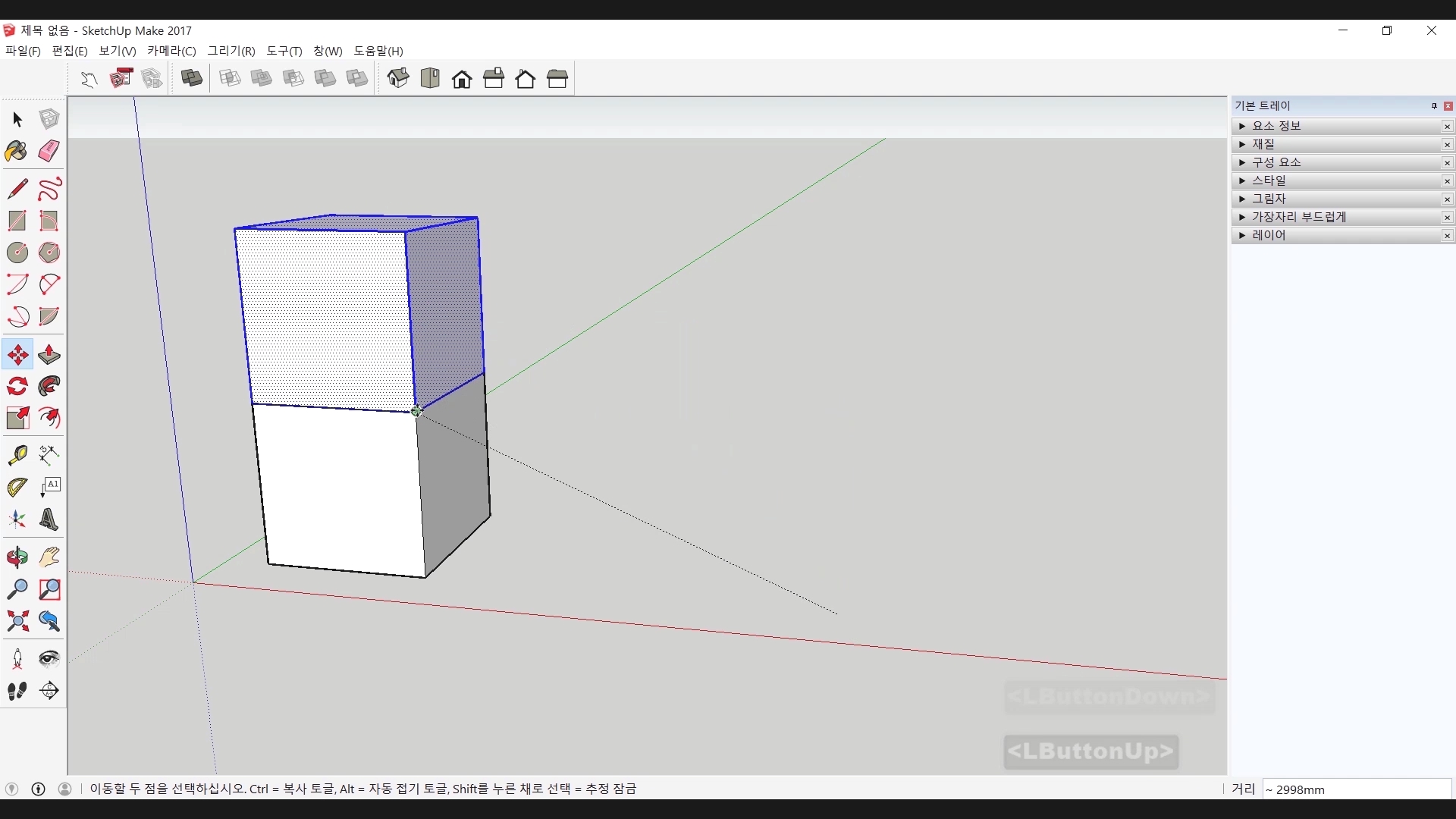Click the 거리 measurement input box

(1356, 789)
